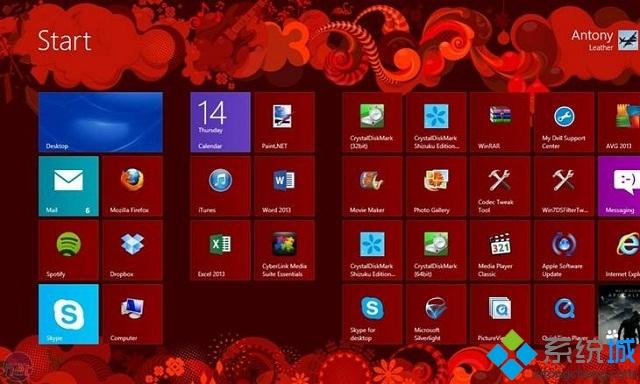Open the Dropbox tile
This screenshot has height=384, width=640.
(133, 250)
